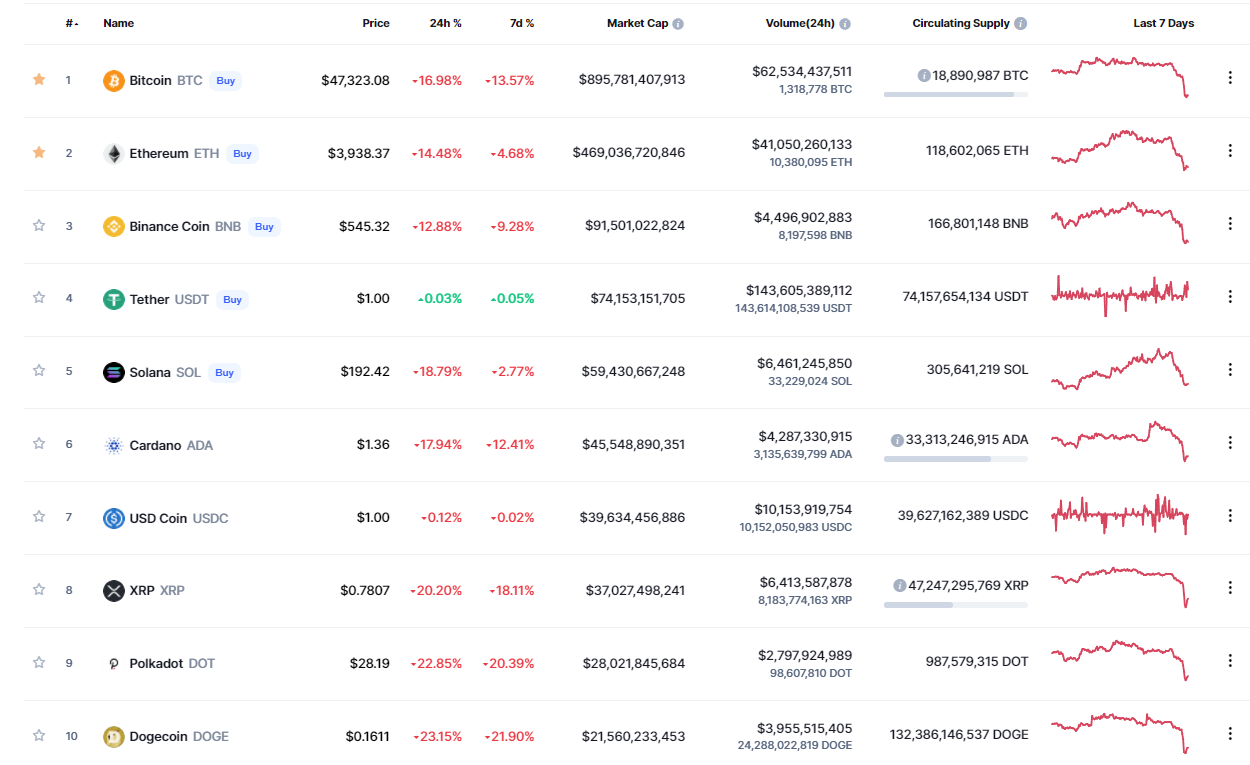This screenshot has width=1250, height=765.
Task: Unstar Bitcoin from the watchlist
Action: point(39,79)
